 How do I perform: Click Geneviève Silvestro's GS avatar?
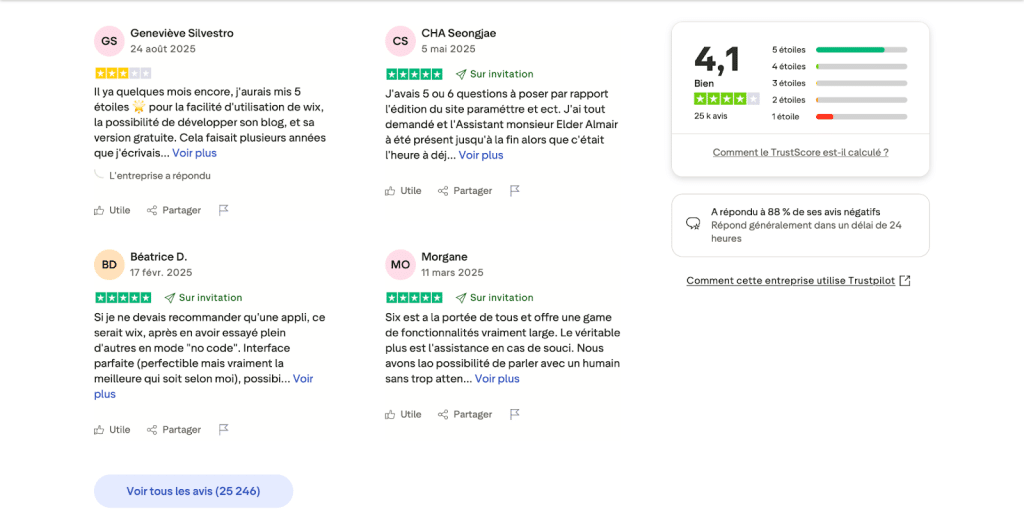click(109, 41)
